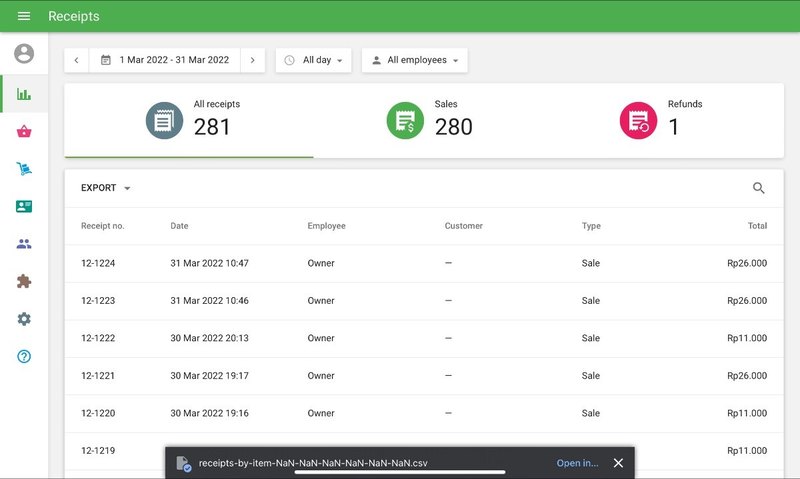Open Inventory via the cart icon

pos(24,169)
